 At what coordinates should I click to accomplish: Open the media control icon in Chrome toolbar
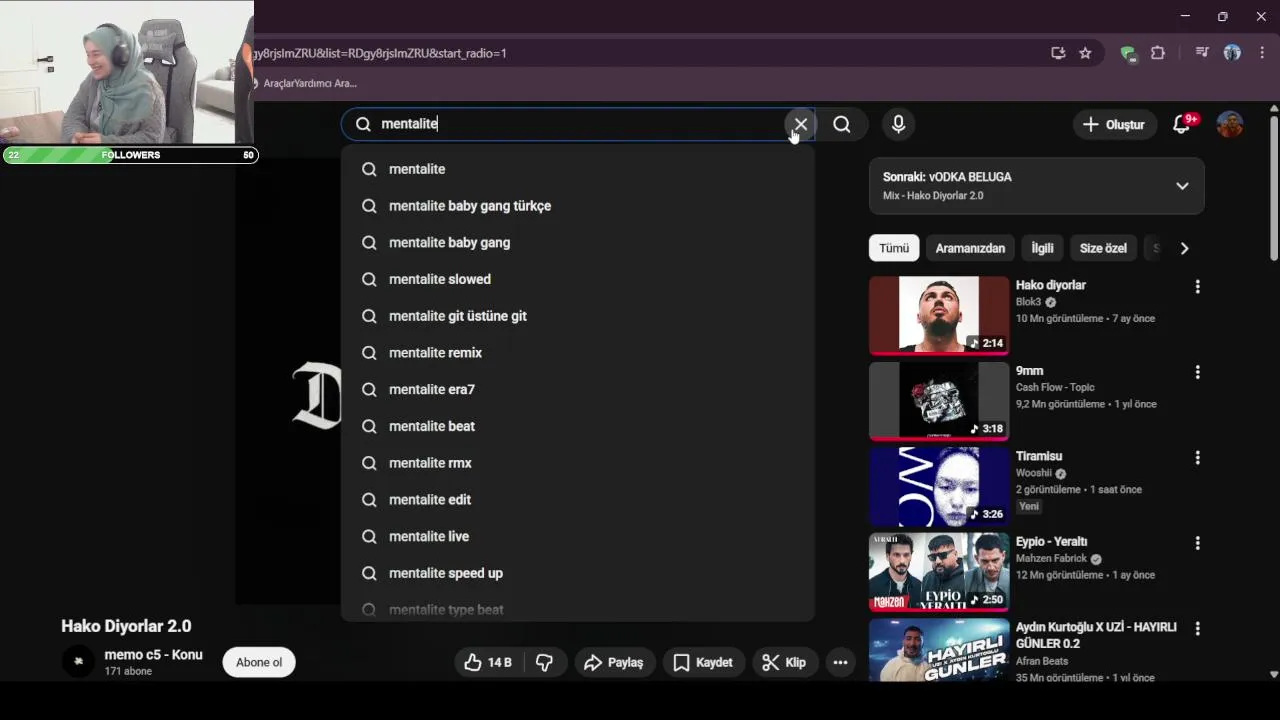[x=1202, y=53]
